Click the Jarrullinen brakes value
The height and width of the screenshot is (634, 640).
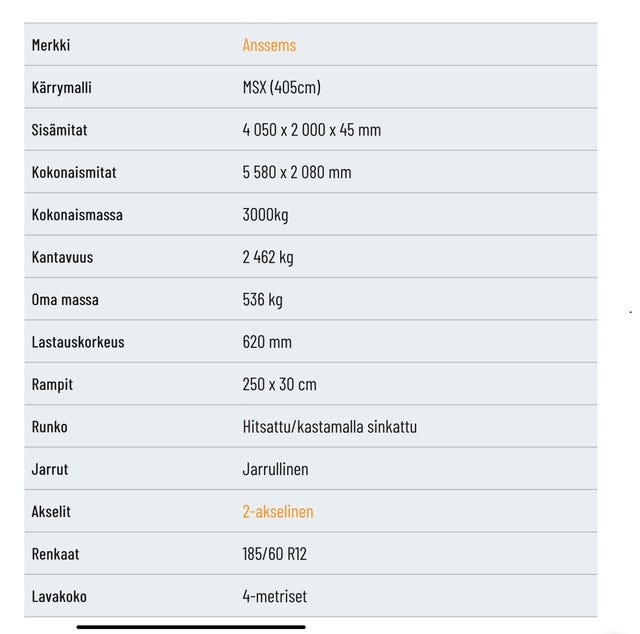275,469
